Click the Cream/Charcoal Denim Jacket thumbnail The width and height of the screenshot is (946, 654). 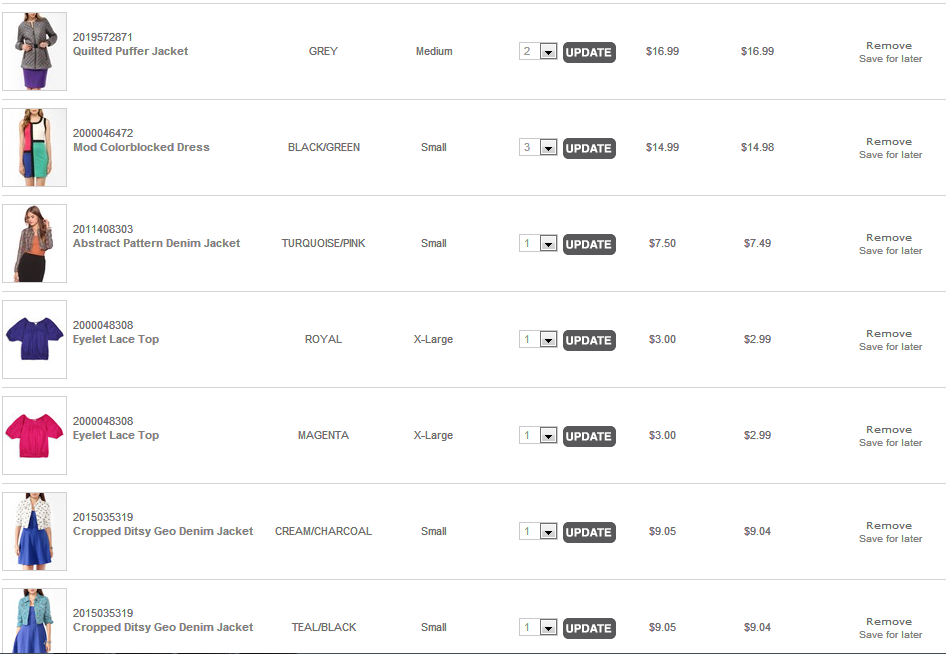(x=34, y=531)
